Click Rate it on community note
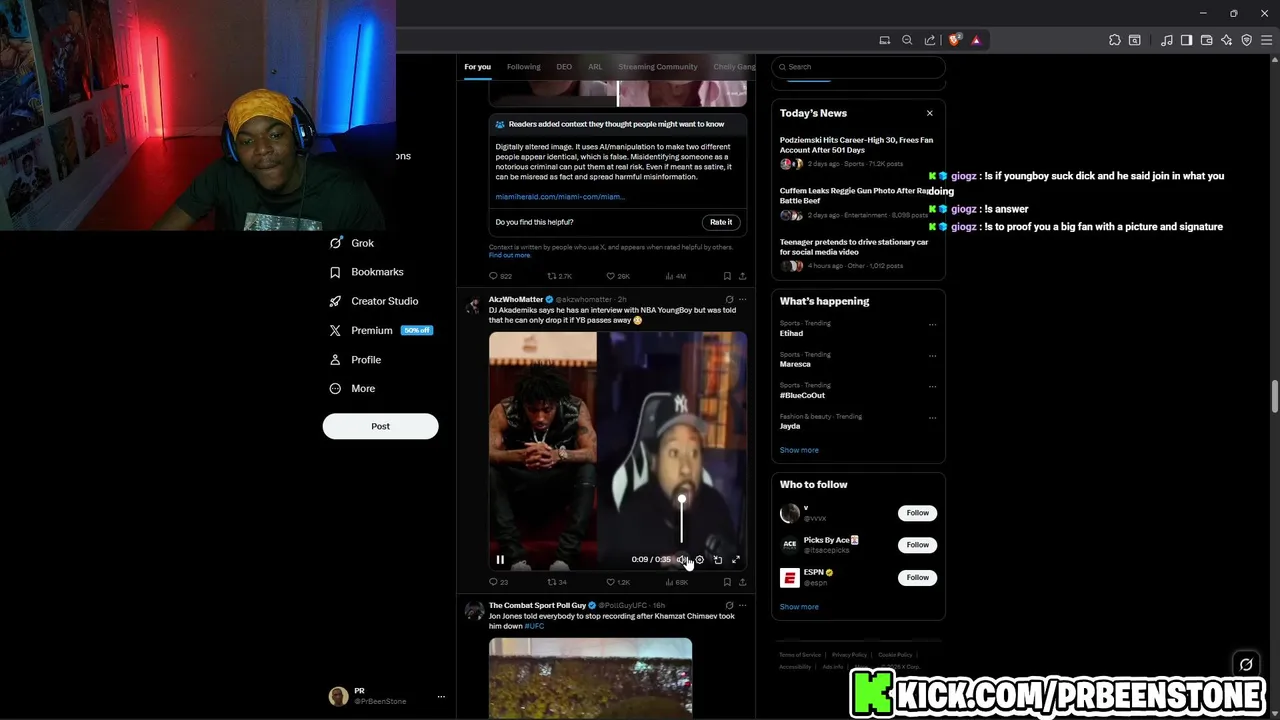 point(721,222)
